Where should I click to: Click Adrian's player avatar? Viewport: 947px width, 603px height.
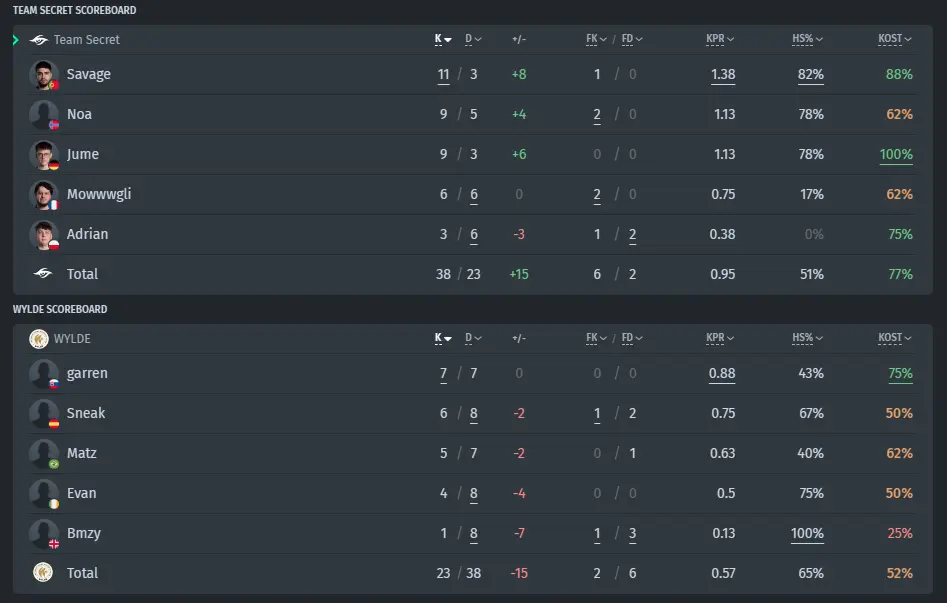tap(43, 234)
